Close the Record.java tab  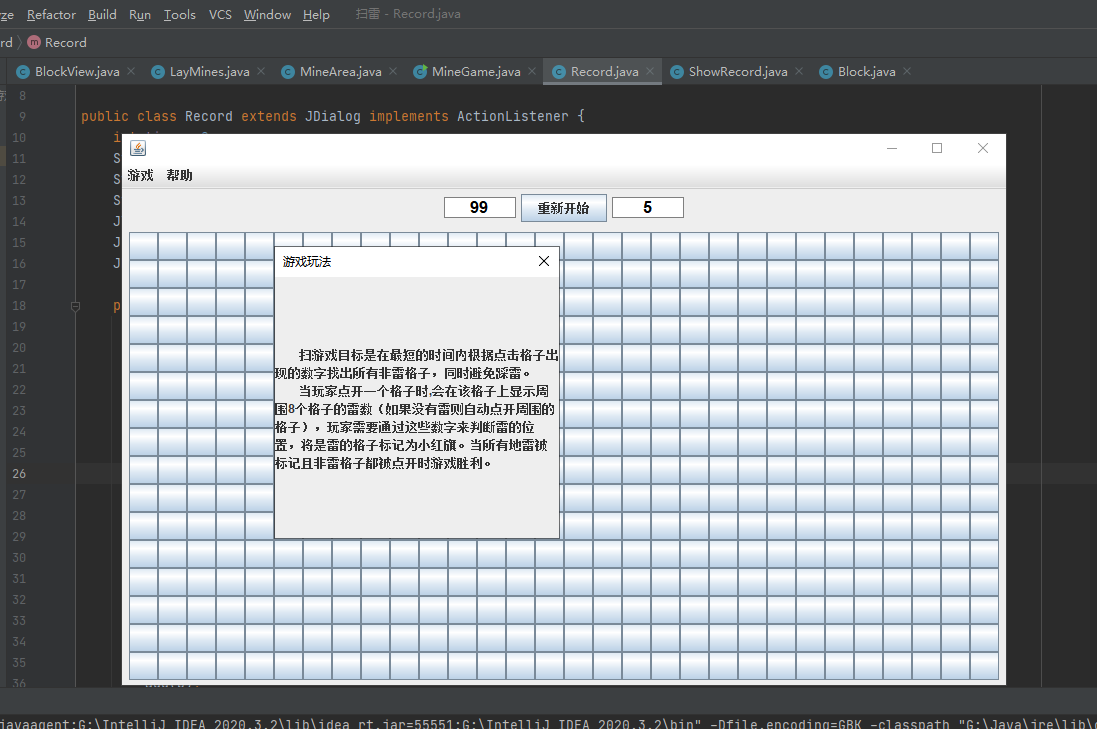click(650, 71)
